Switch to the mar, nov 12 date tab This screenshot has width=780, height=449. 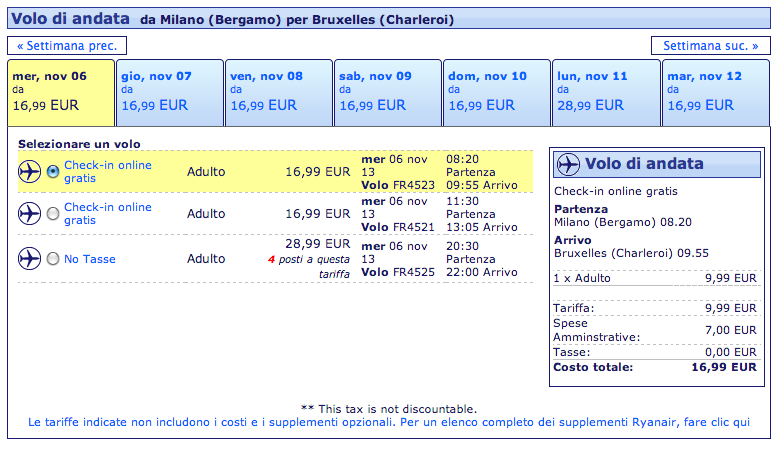[x=714, y=92]
